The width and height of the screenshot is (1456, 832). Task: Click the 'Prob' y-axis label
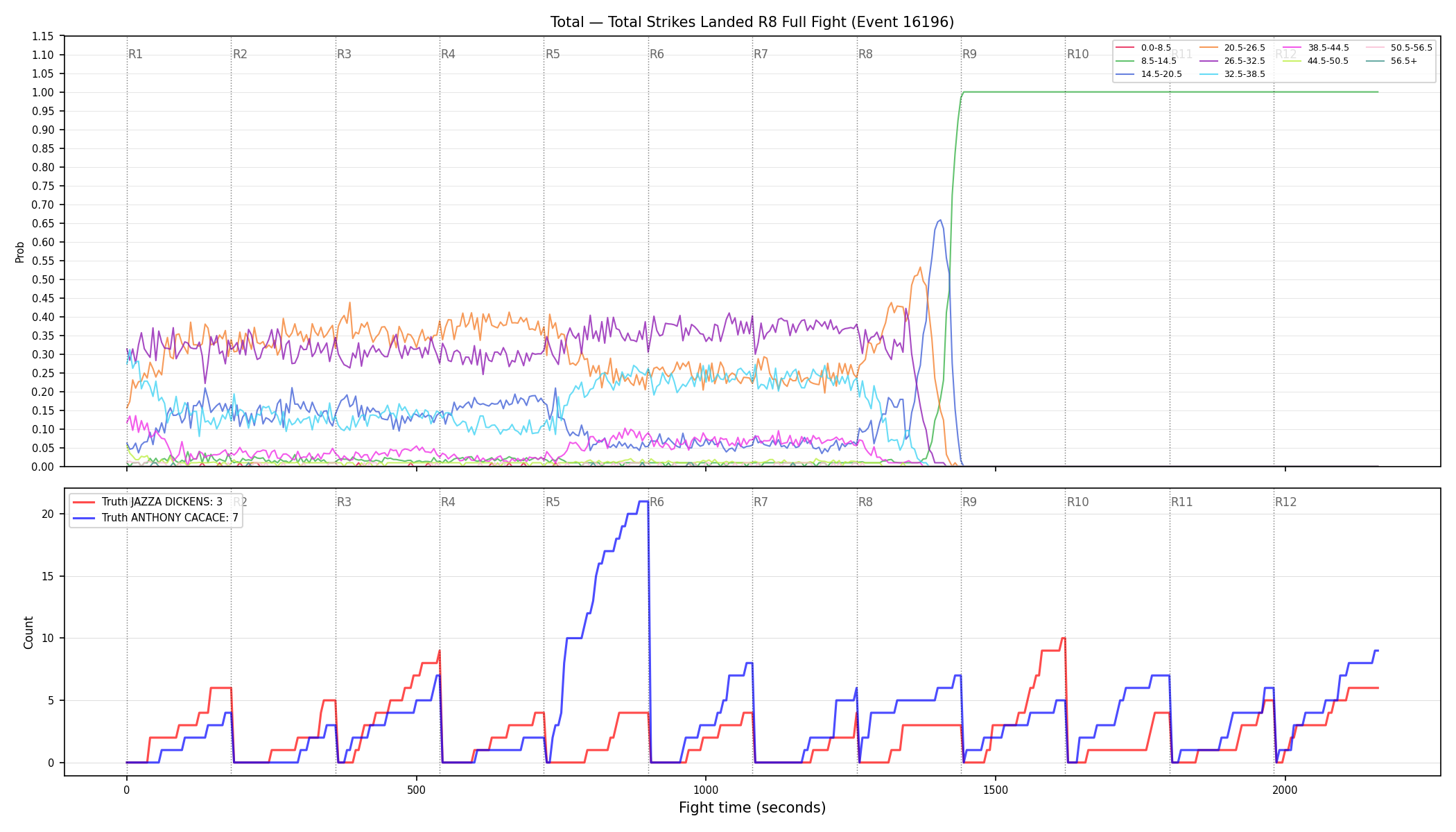[x=20, y=252]
